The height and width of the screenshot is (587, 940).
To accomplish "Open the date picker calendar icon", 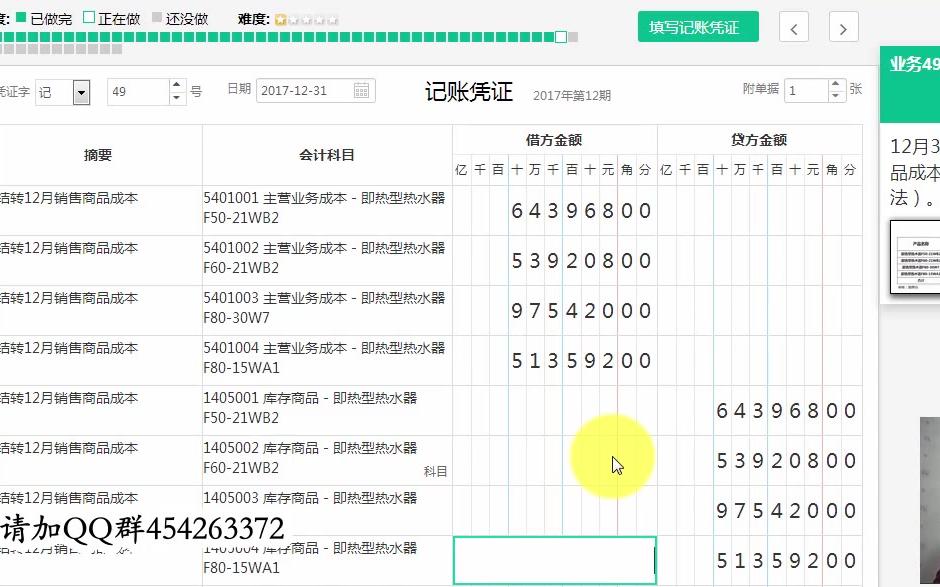I will coord(362,90).
